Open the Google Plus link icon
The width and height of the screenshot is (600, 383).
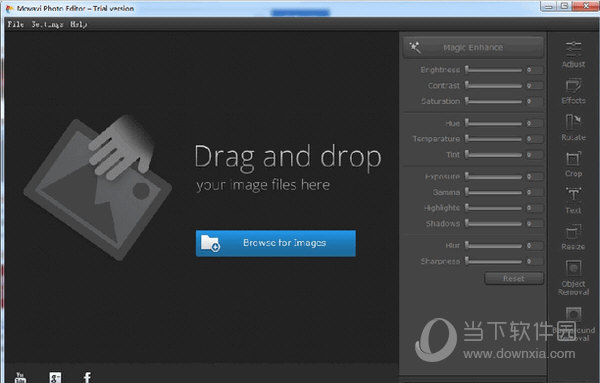(55, 377)
